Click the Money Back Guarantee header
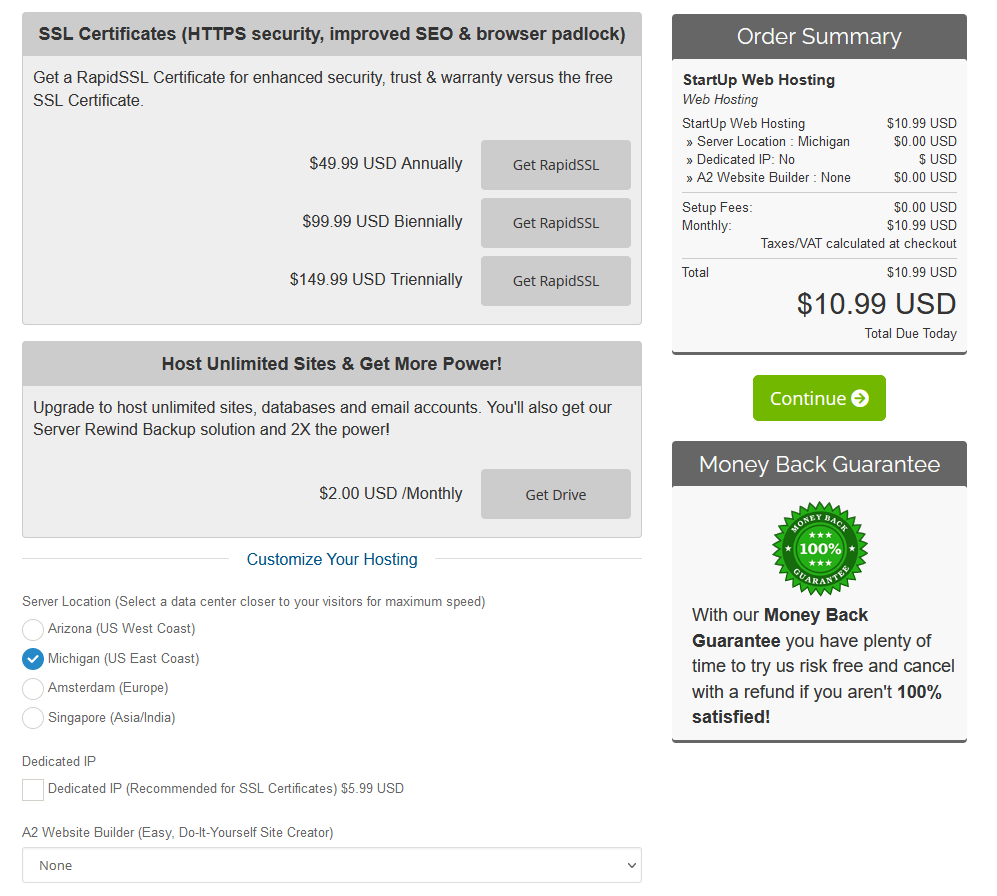Image resolution: width=997 pixels, height=896 pixels. tap(819, 464)
